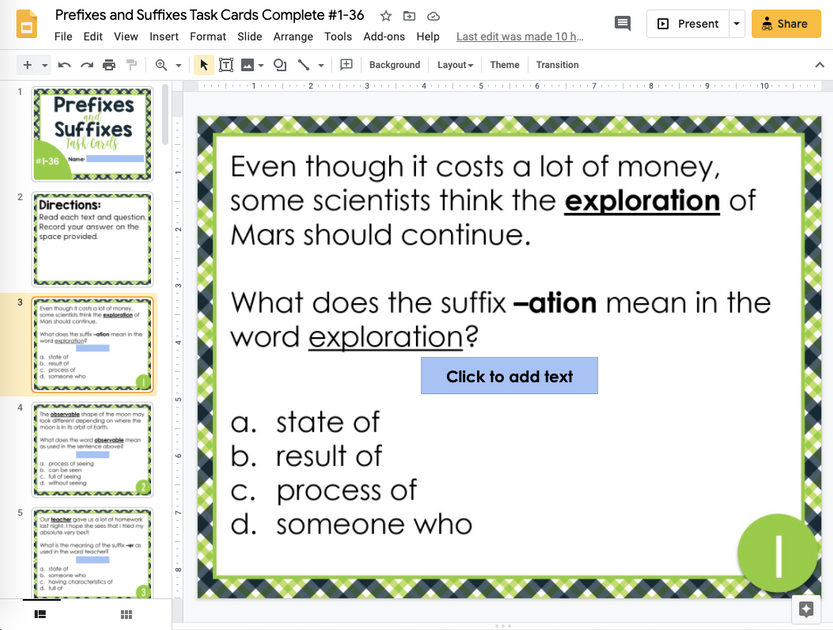This screenshot has width=833, height=630.
Task: Move presentation to a folder
Action: pyautogui.click(x=409, y=16)
